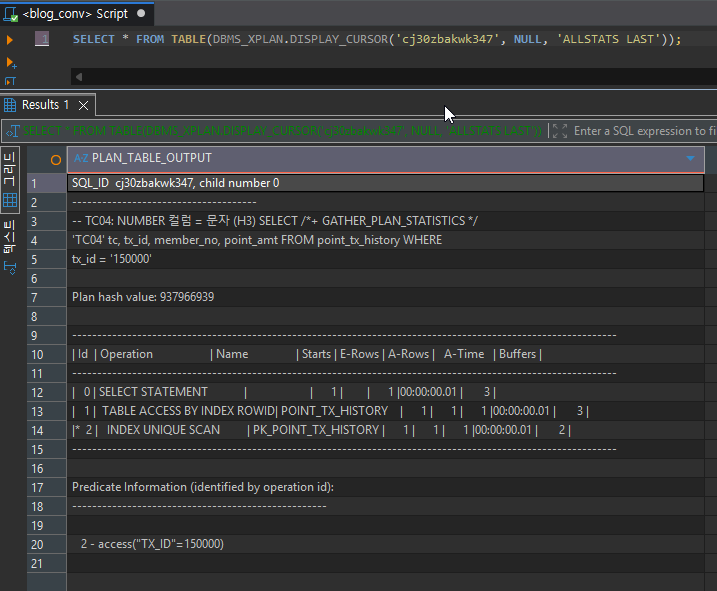The height and width of the screenshot is (591, 717).
Task: Select the SELECT STATEMENT plan row
Action: (x=385, y=392)
